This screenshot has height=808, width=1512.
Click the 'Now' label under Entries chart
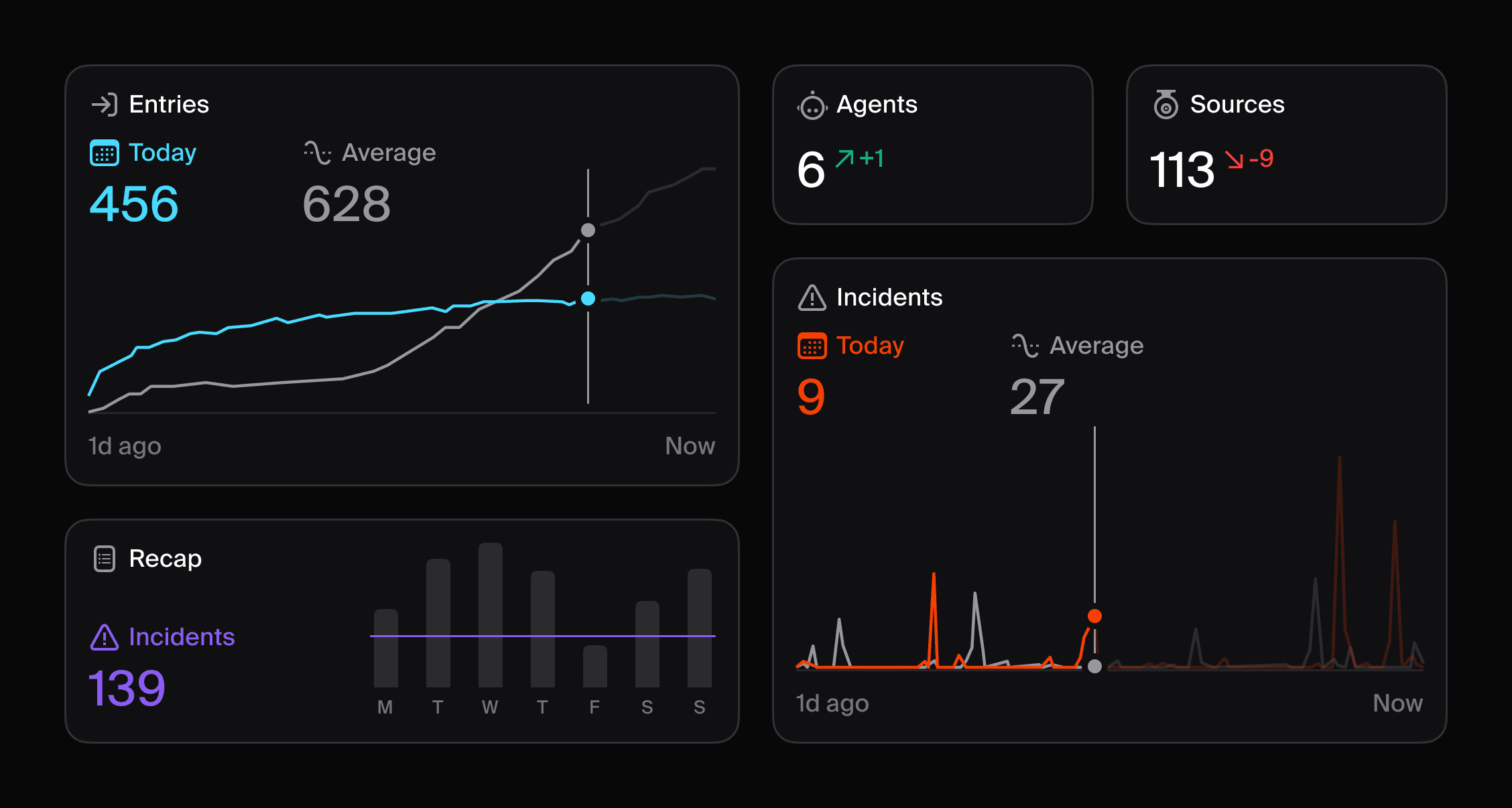pyautogui.click(x=690, y=446)
